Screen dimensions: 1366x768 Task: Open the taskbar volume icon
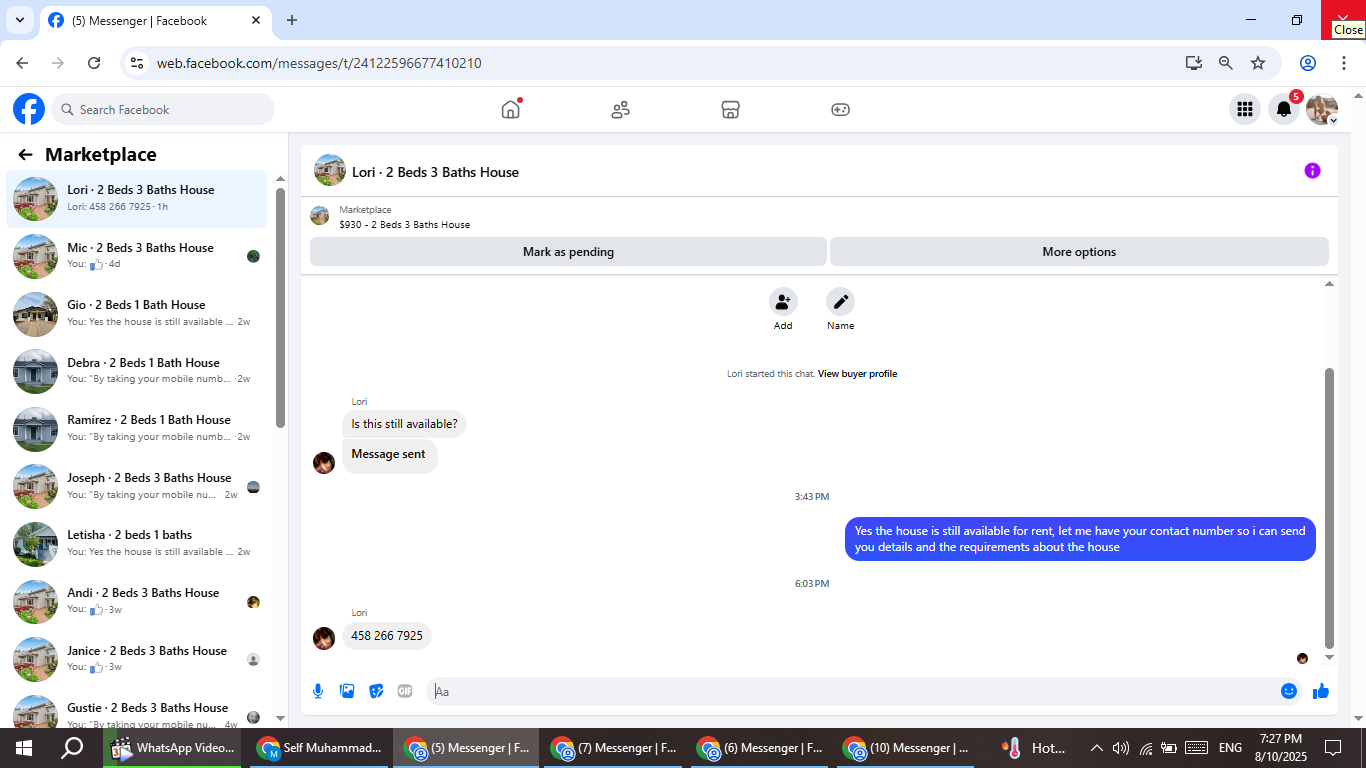[1121, 748]
